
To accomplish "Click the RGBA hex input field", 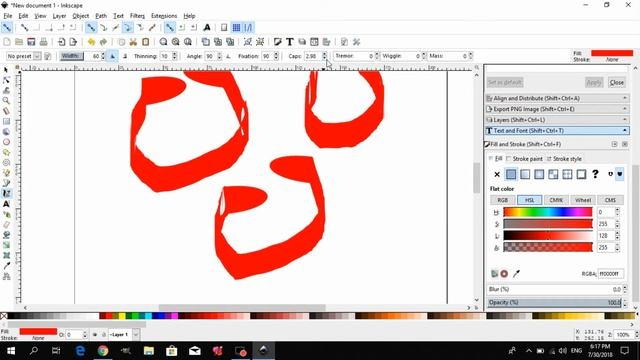I will tap(610, 273).
